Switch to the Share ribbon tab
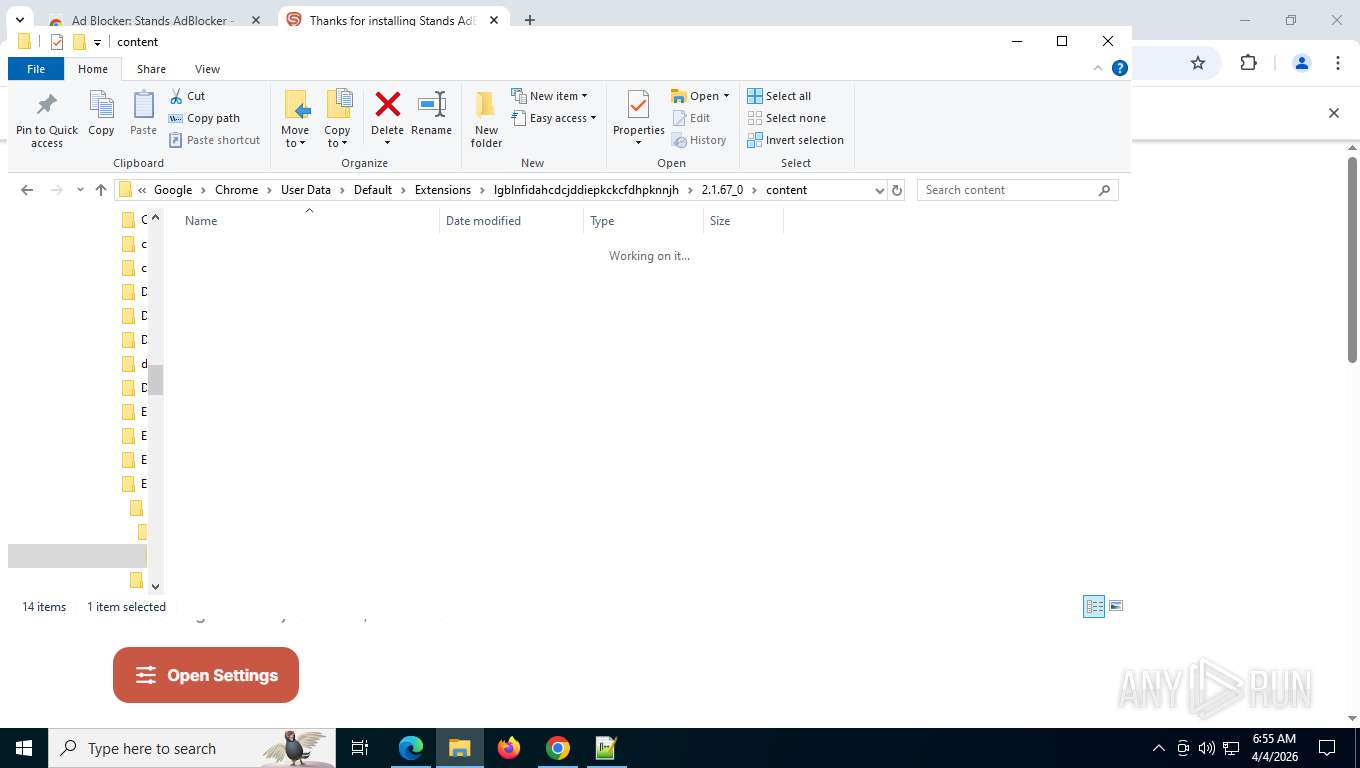Image resolution: width=1360 pixels, height=768 pixels. tap(151, 69)
